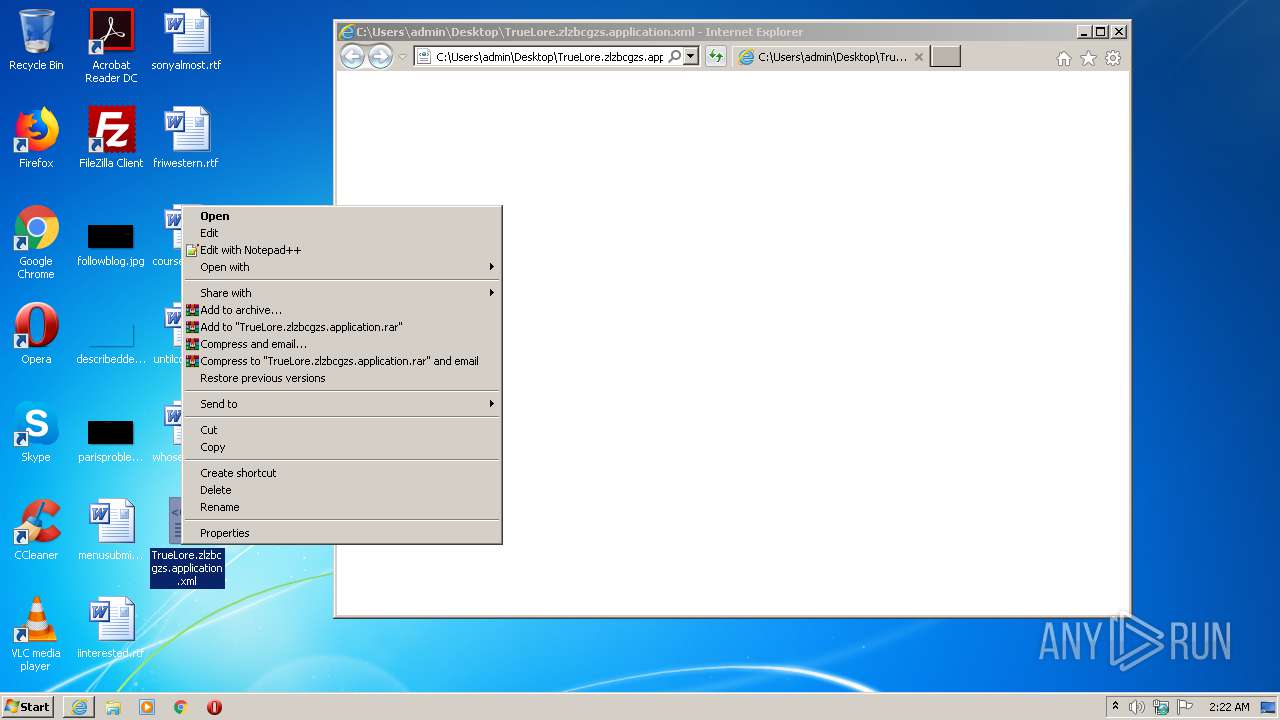Click Internet Explorer taskbar button

pos(79,707)
